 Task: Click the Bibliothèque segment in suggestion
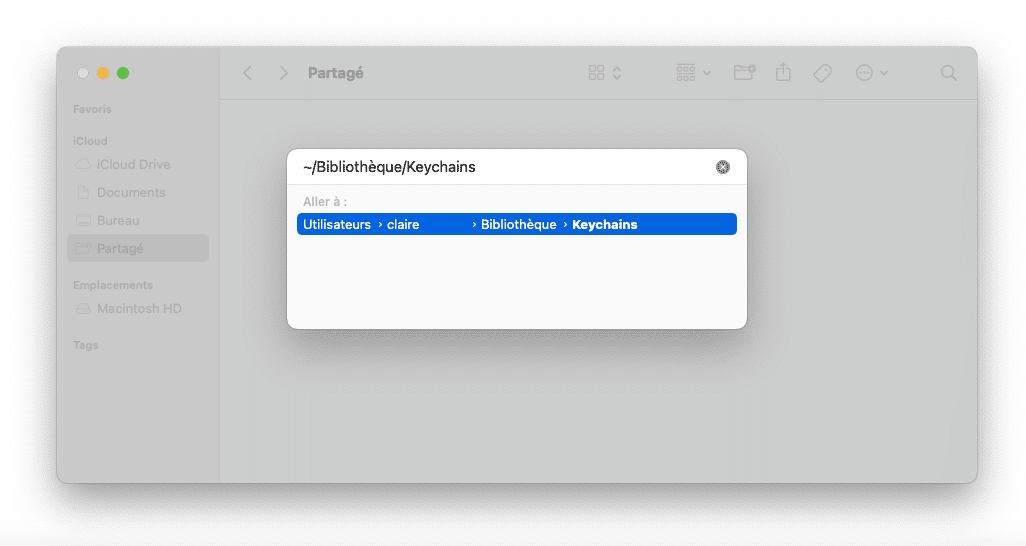pyautogui.click(x=518, y=225)
